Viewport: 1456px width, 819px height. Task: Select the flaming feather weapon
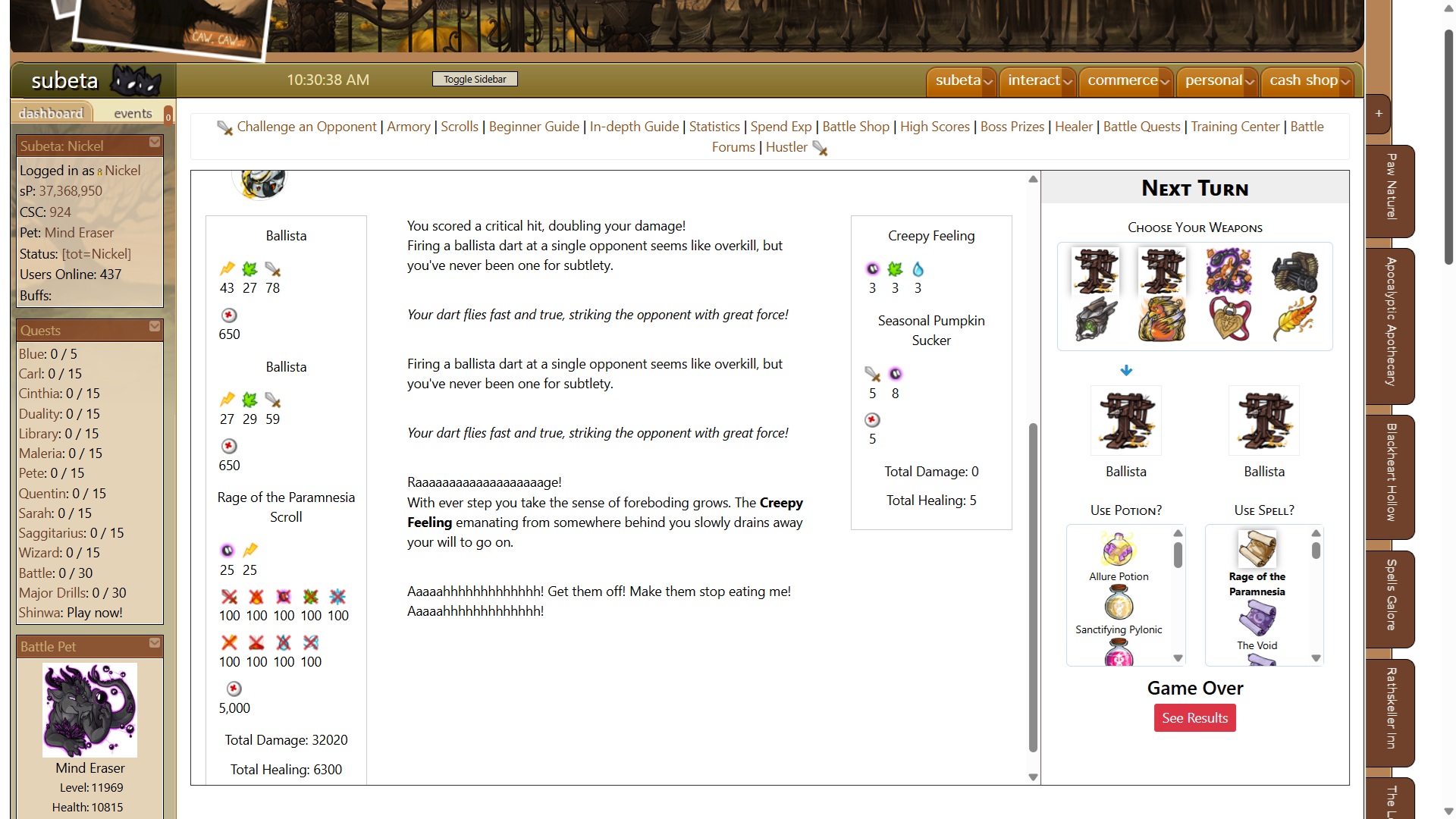pyautogui.click(x=1294, y=319)
